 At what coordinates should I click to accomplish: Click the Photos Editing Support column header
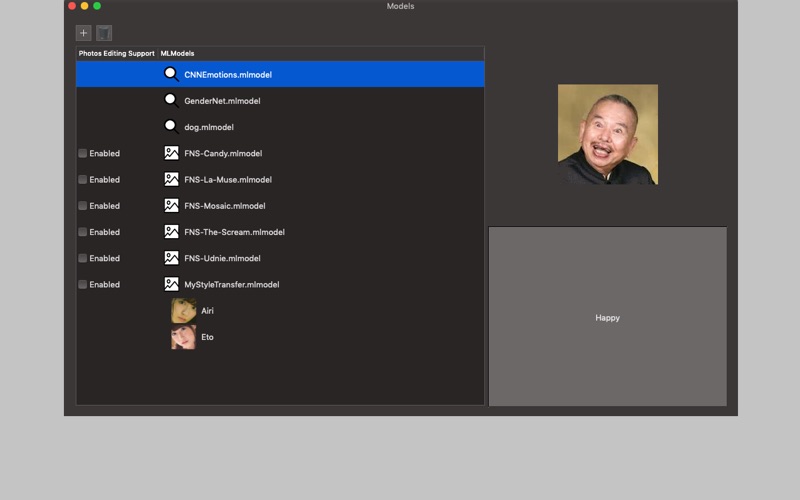coord(116,53)
